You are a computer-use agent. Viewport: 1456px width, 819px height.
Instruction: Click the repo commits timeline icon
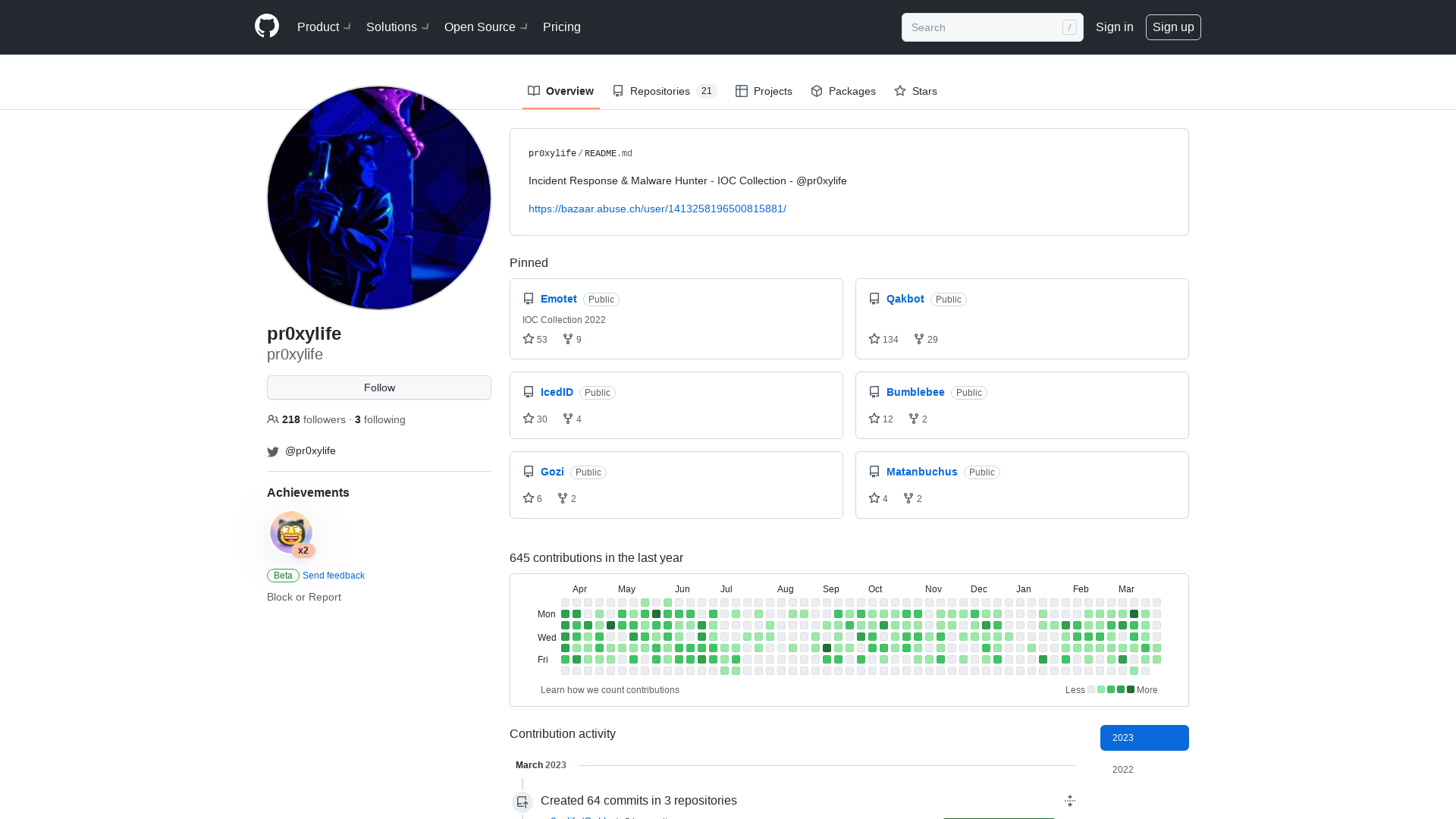click(522, 802)
